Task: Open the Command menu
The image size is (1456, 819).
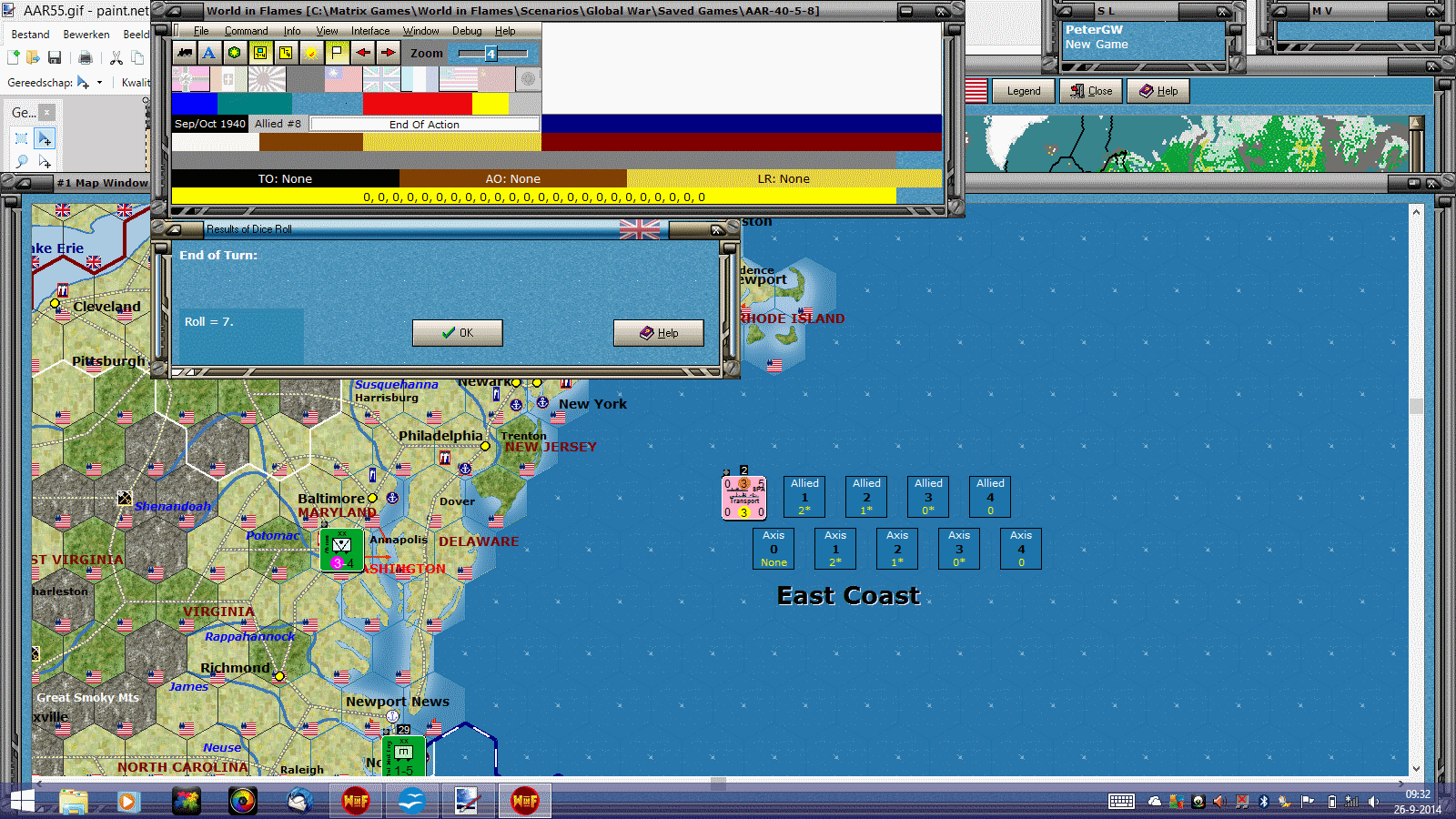Action: (x=247, y=31)
